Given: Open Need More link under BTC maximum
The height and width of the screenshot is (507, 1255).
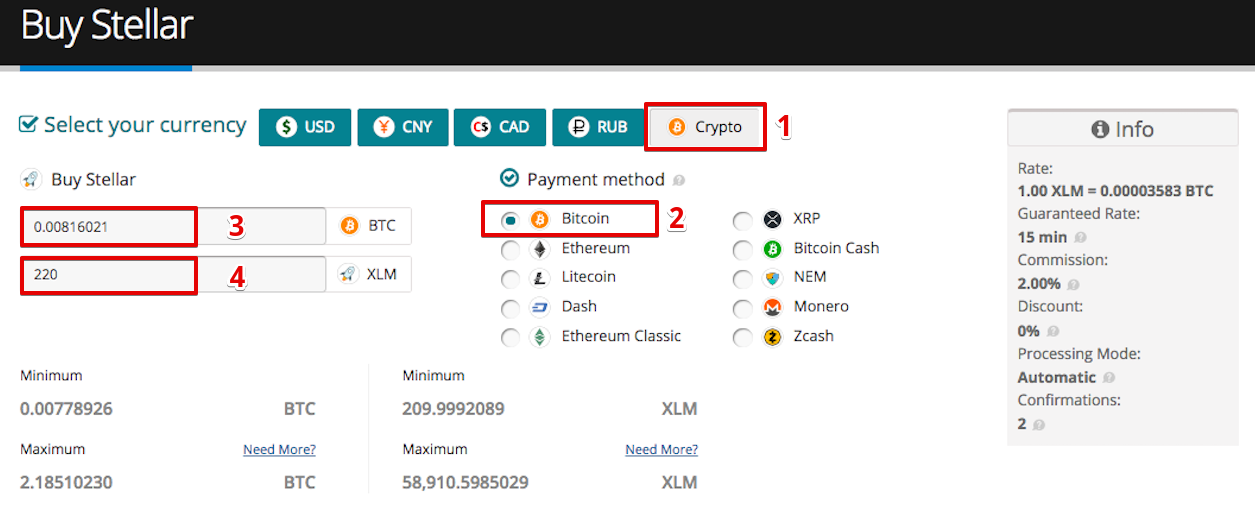Looking at the screenshot, I should click(x=279, y=450).
